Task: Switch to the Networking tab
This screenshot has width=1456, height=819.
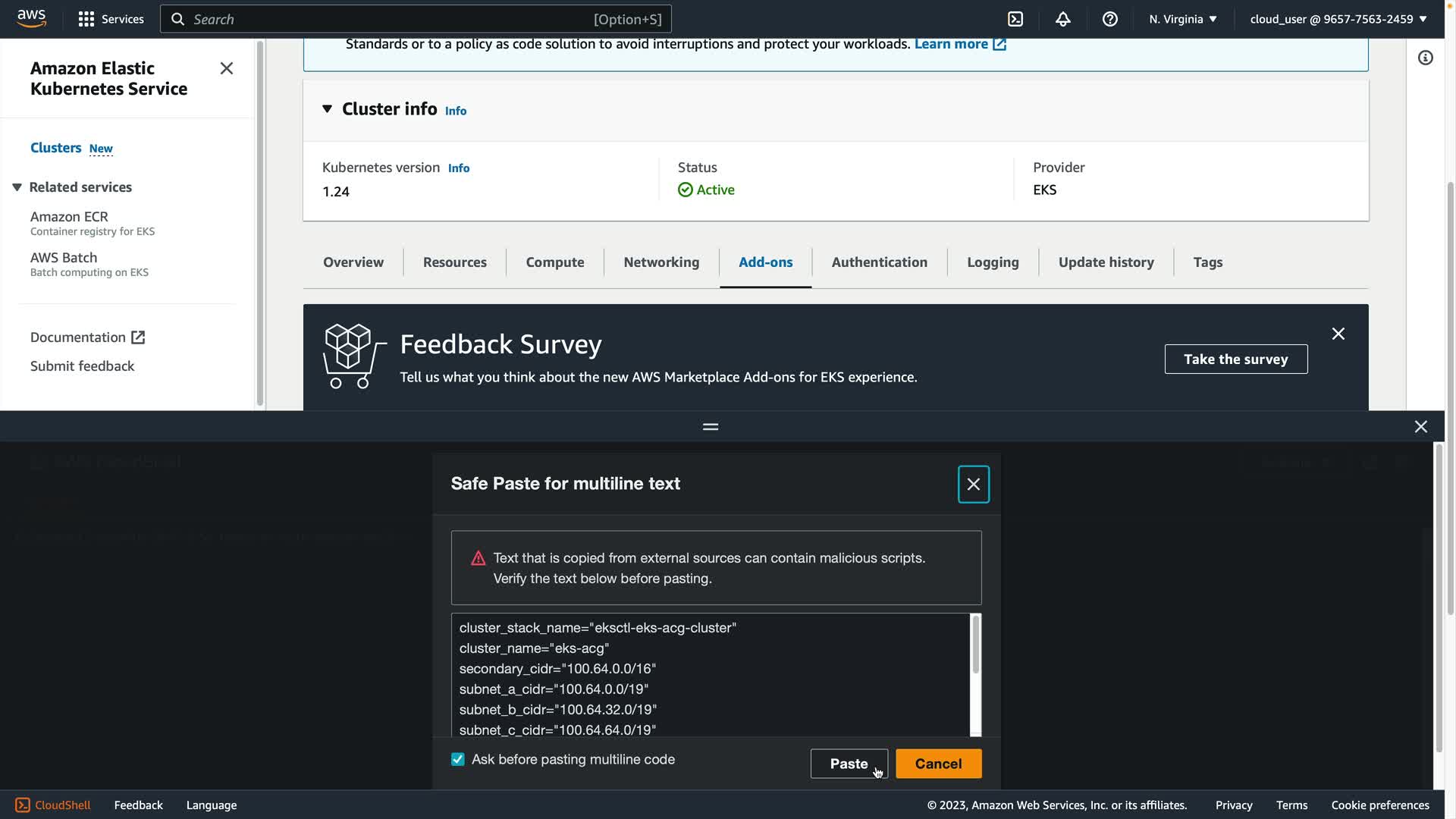Action: (661, 262)
